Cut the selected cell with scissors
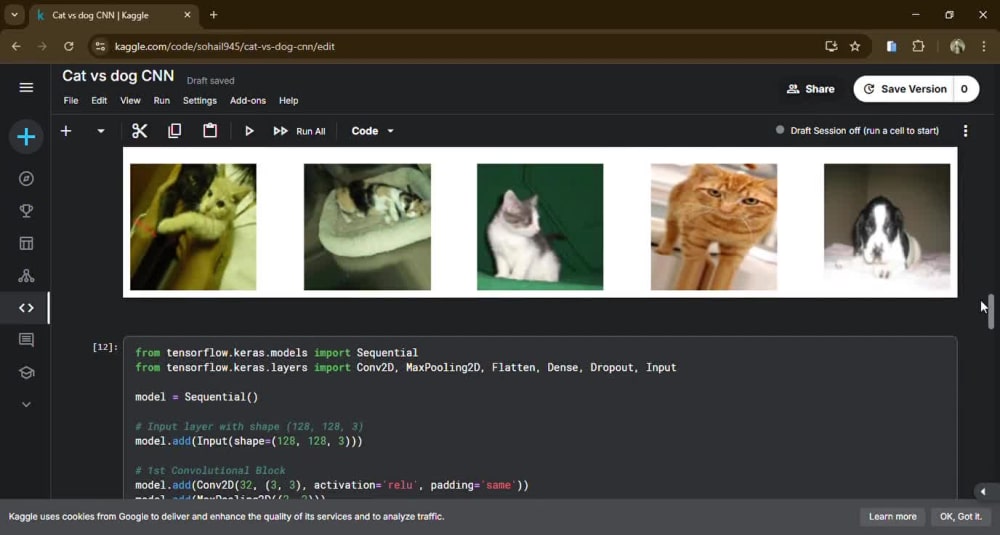 (x=139, y=131)
